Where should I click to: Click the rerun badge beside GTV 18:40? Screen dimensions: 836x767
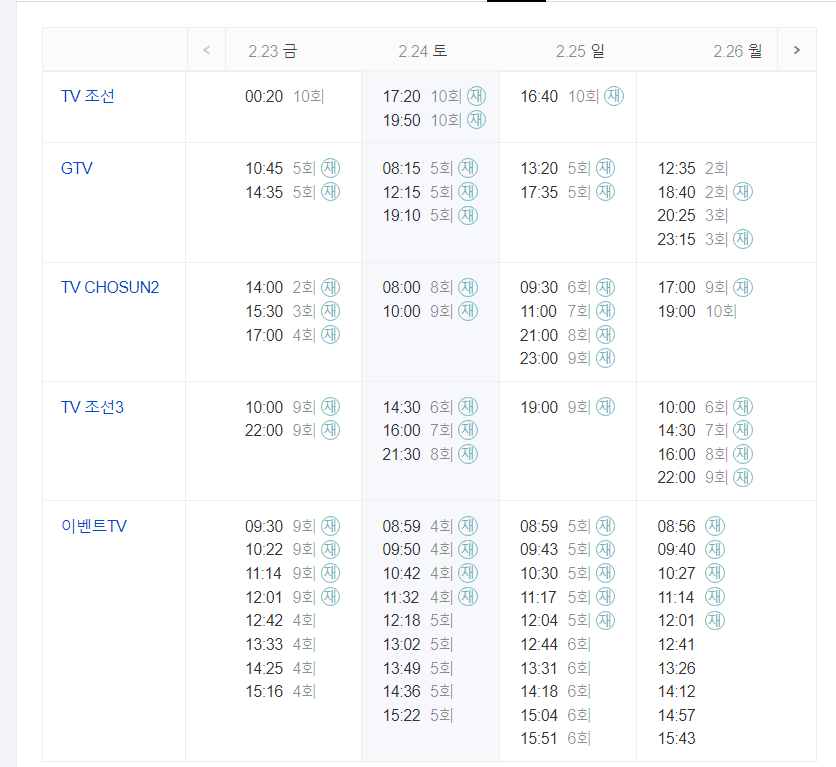[x=743, y=191]
